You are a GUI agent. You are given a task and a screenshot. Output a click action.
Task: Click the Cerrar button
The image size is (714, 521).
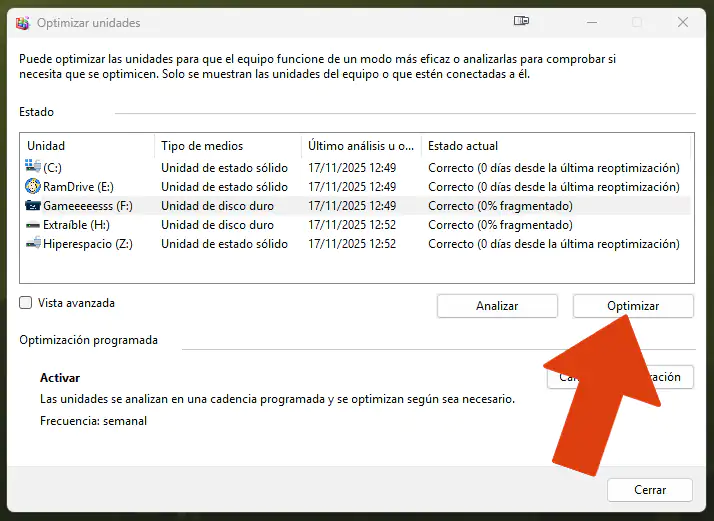(650, 490)
